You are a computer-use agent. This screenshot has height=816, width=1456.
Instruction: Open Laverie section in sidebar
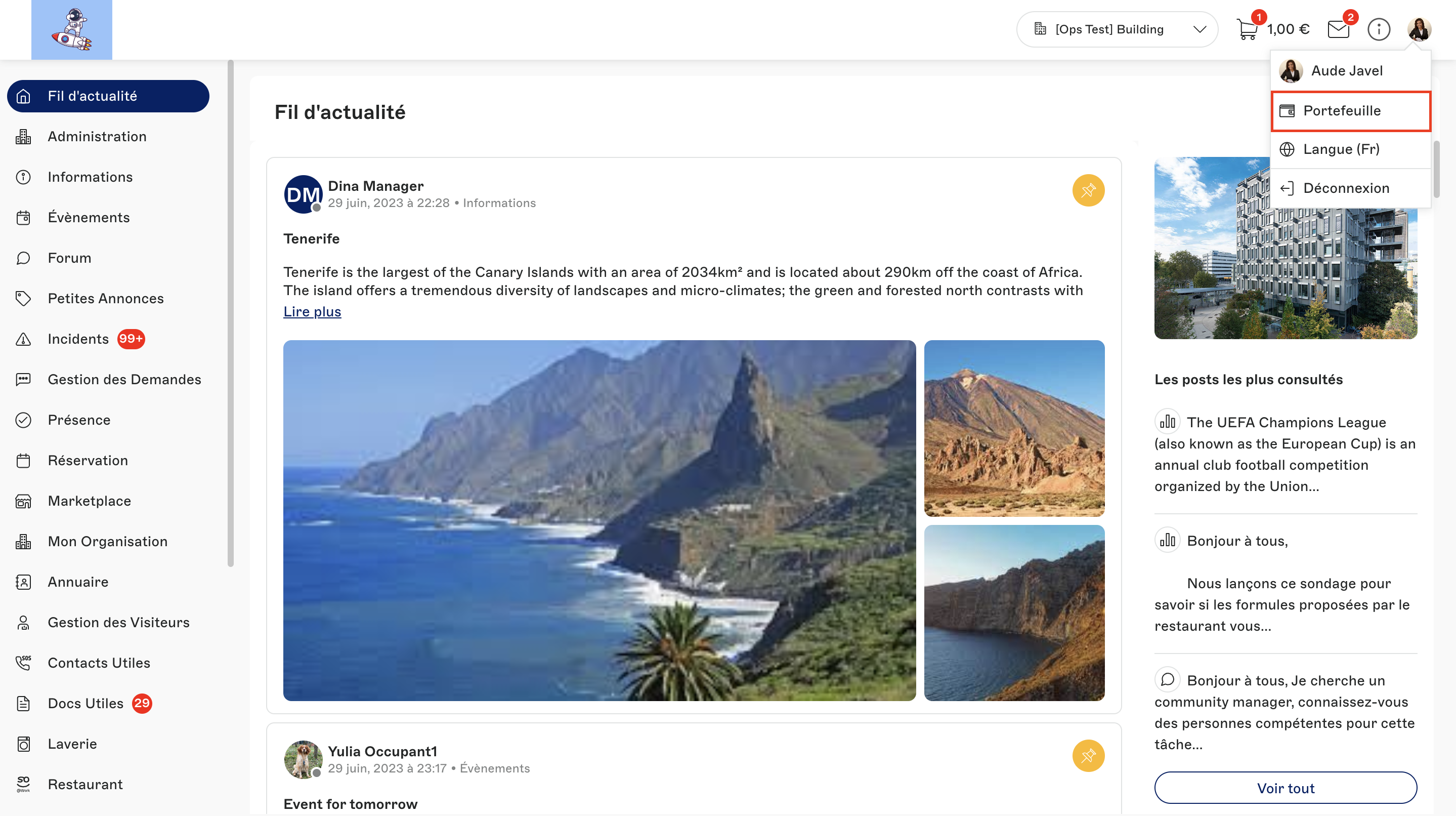pos(72,744)
